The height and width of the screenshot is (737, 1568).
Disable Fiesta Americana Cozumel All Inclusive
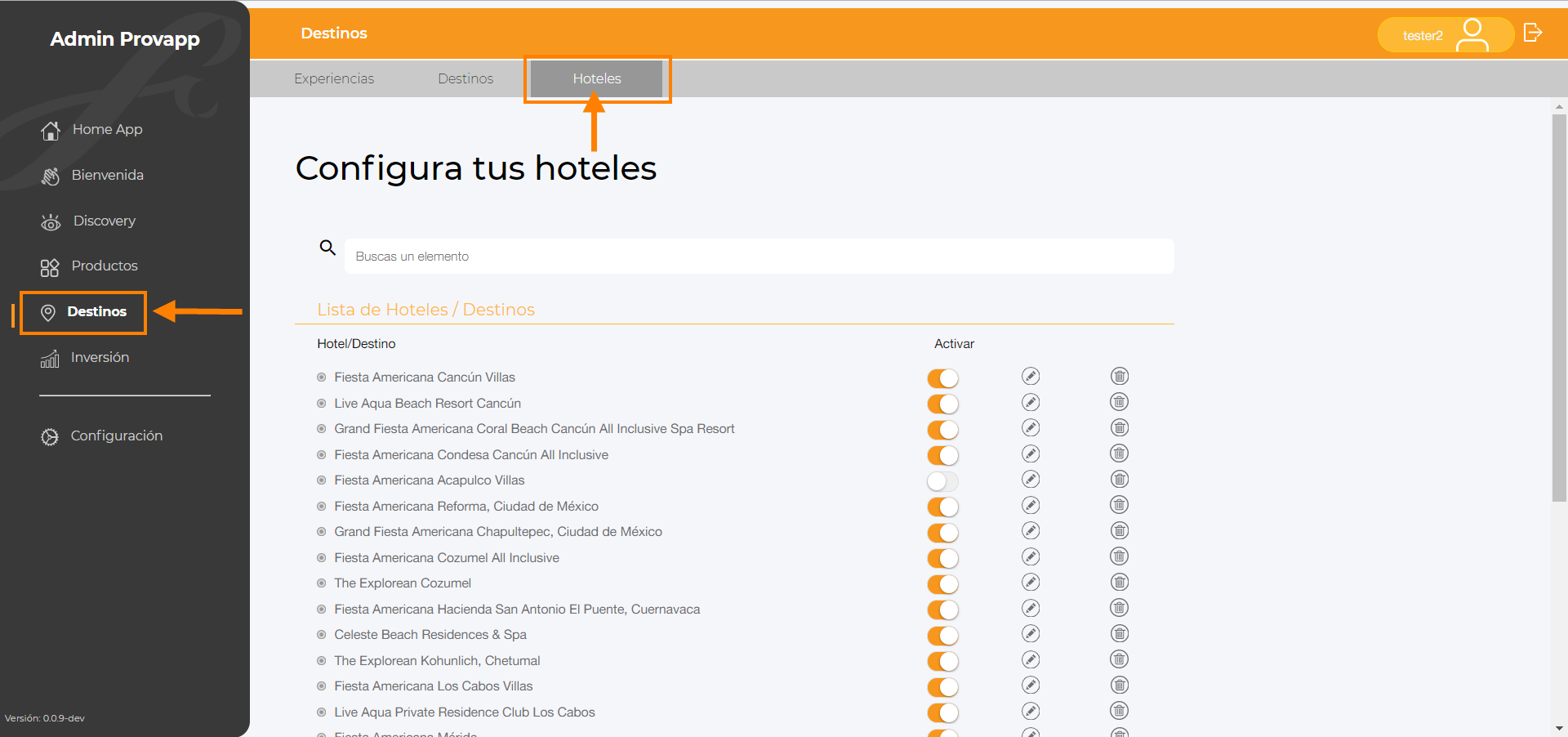click(x=942, y=558)
